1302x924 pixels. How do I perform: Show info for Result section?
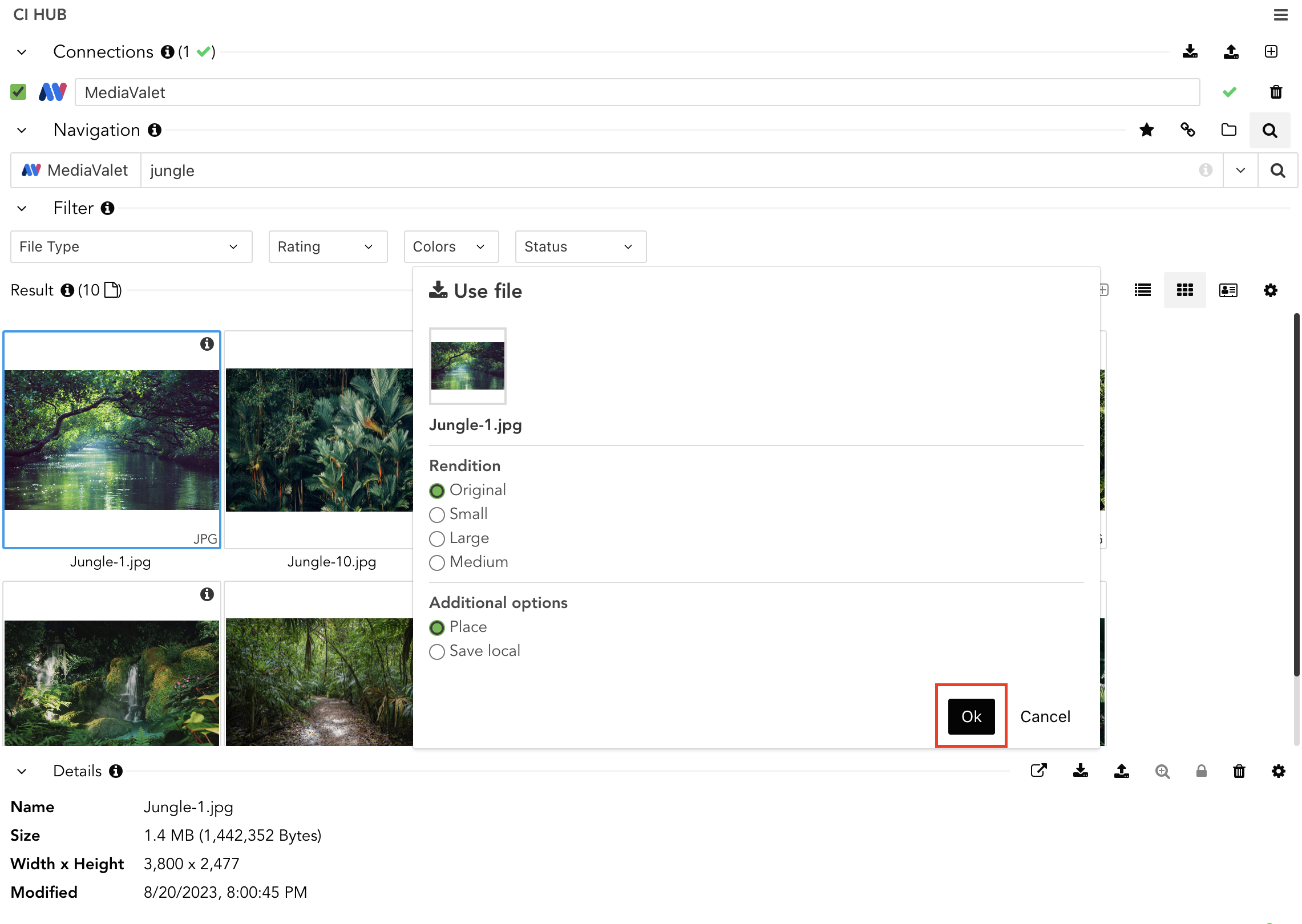[67, 290]
